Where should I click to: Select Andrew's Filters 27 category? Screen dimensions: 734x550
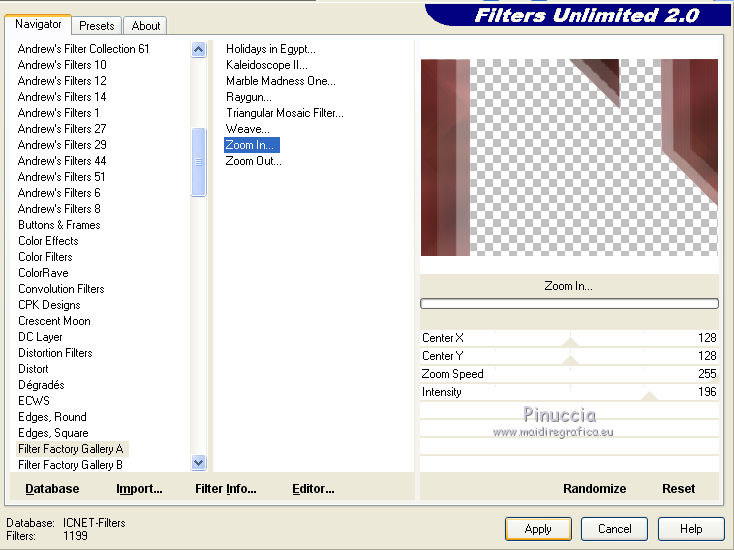pos(62,128)
